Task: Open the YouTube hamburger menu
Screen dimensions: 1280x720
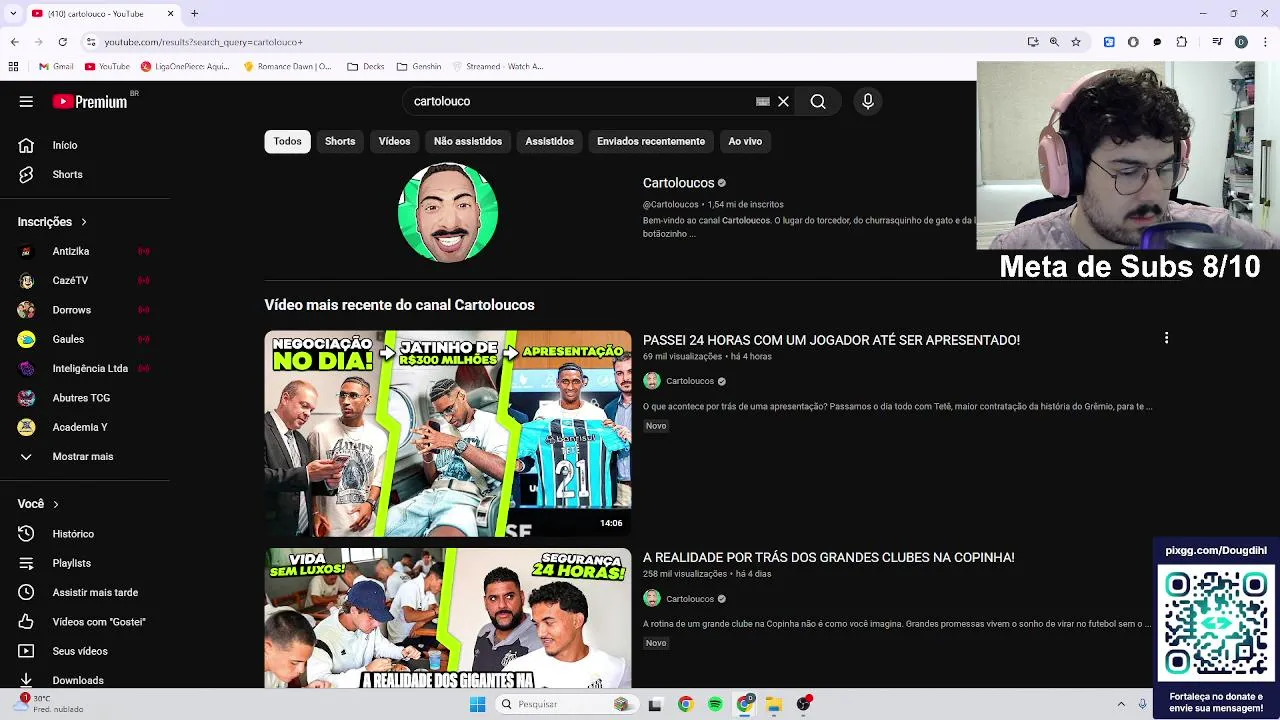Action: tap(26, 101)
